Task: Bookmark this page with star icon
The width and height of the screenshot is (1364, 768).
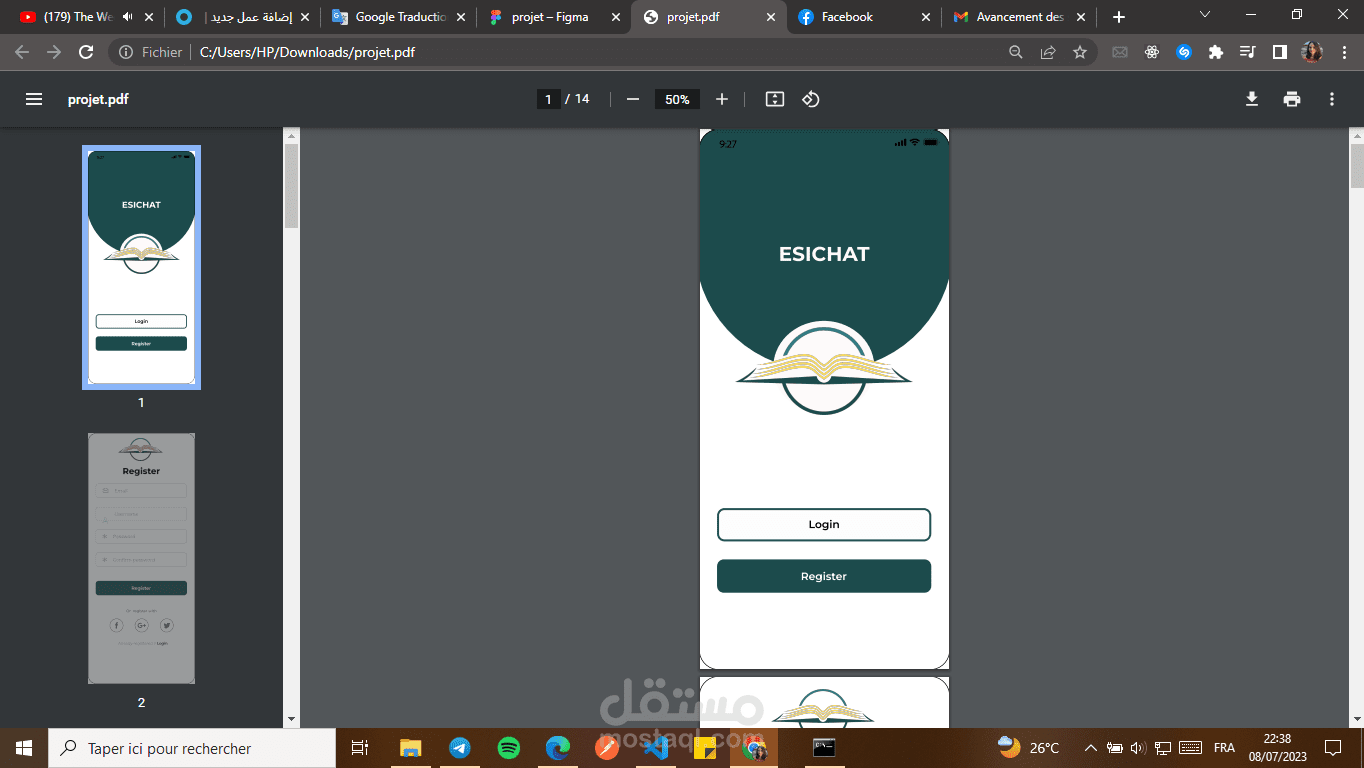Action: coord(1080,52)
